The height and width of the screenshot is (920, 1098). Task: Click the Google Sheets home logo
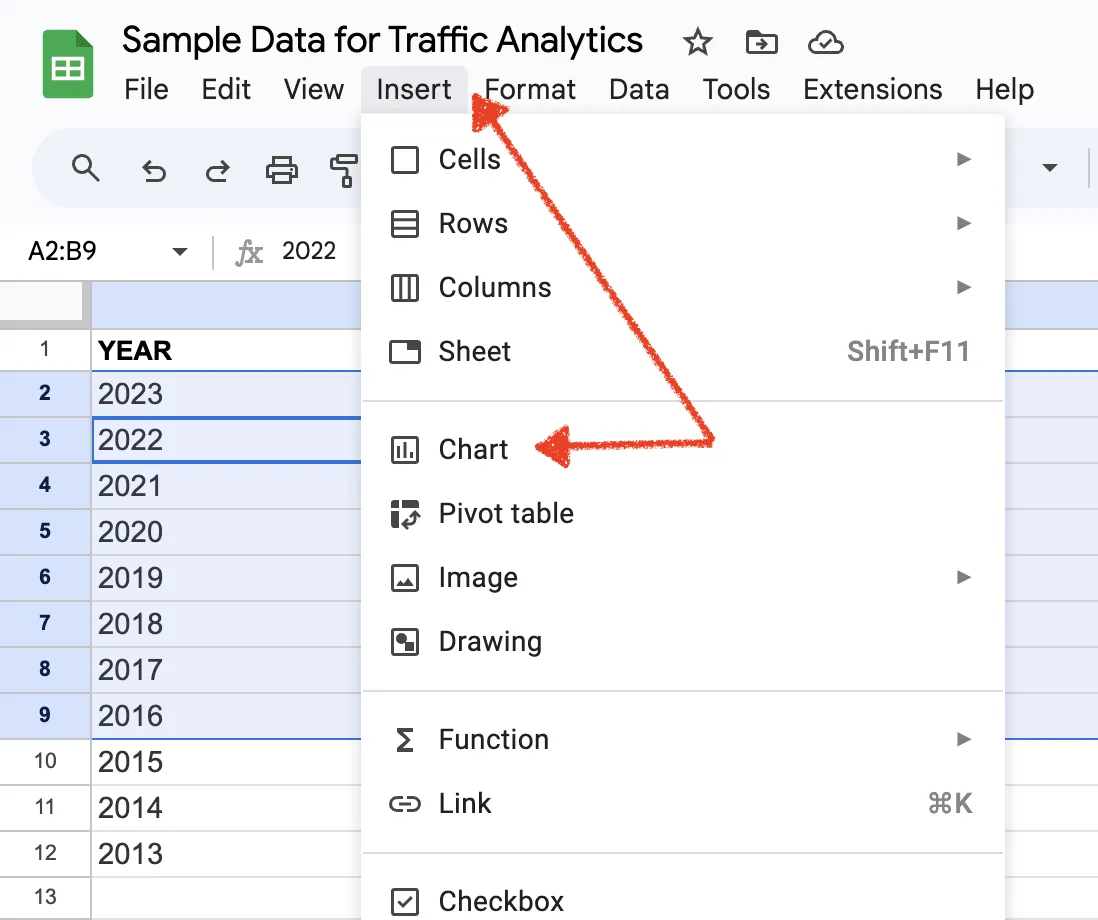coord(67,64)
